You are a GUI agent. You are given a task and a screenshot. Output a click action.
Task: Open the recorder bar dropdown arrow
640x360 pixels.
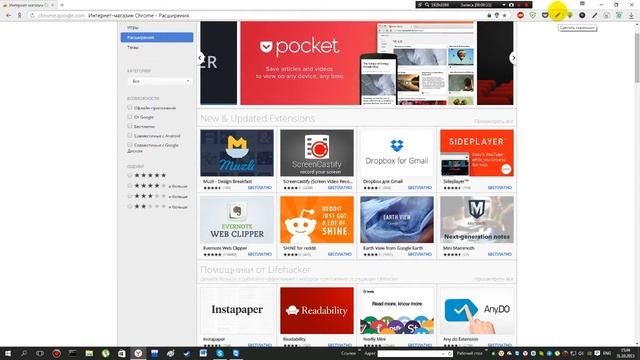[x=504, y=4]
